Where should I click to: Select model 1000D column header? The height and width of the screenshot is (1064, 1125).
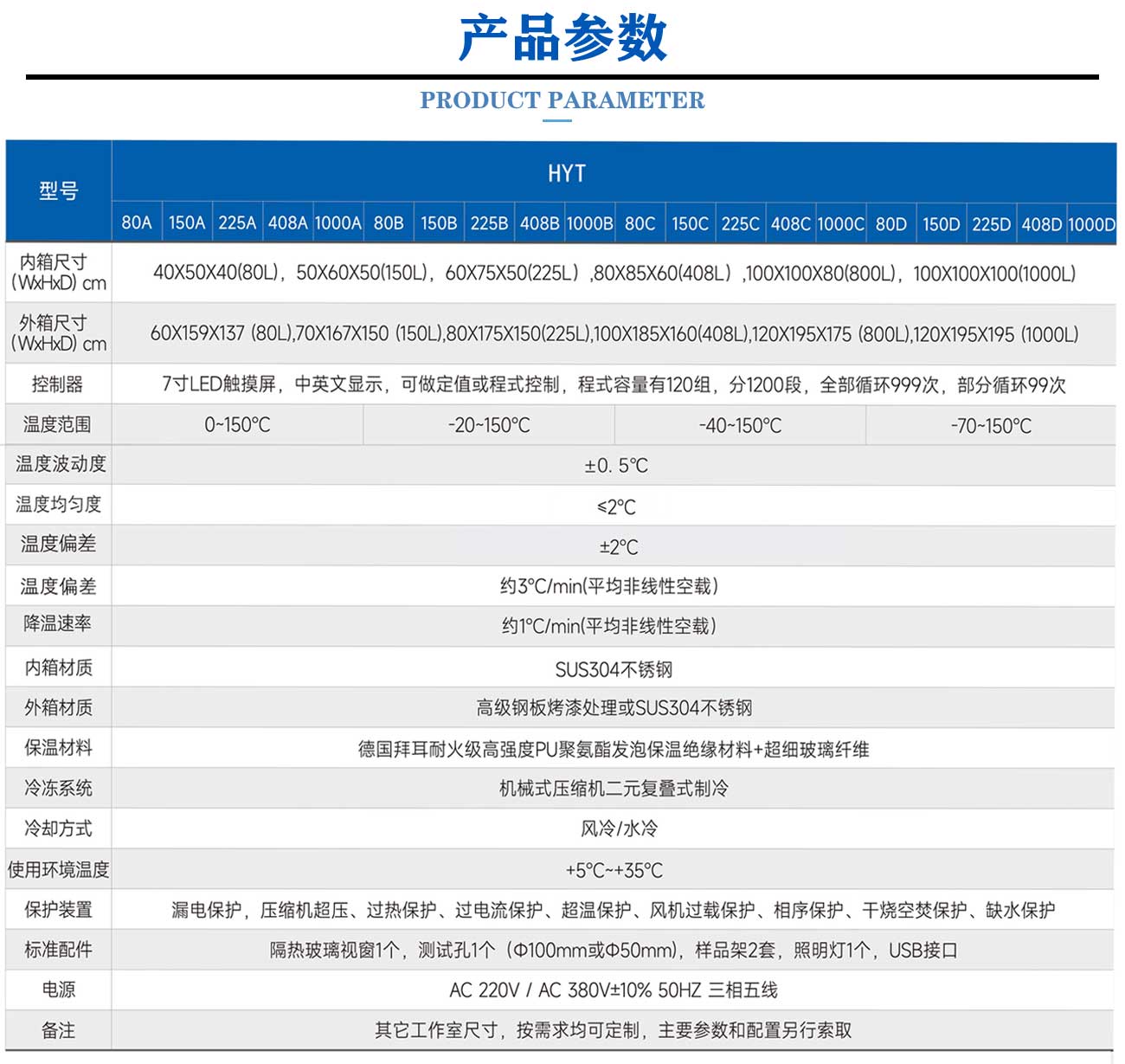pos(1091,224)
